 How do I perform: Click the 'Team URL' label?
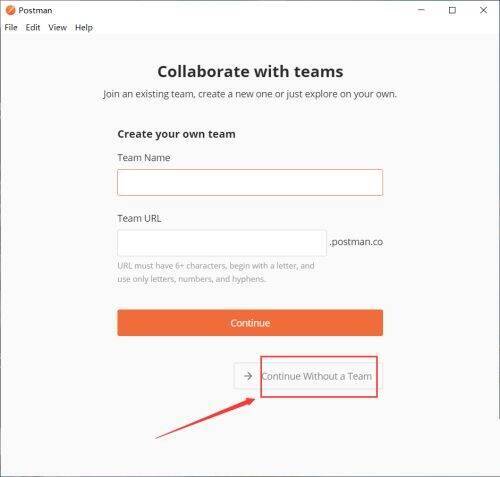(x=139, y=219)
